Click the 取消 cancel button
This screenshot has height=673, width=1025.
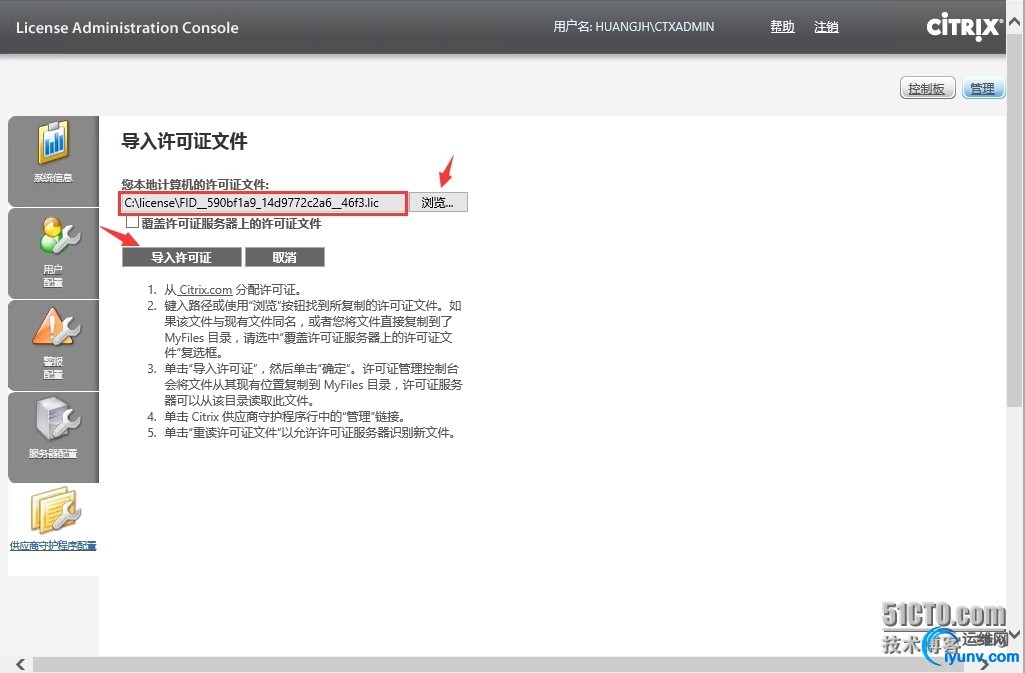tap(284, 257)
